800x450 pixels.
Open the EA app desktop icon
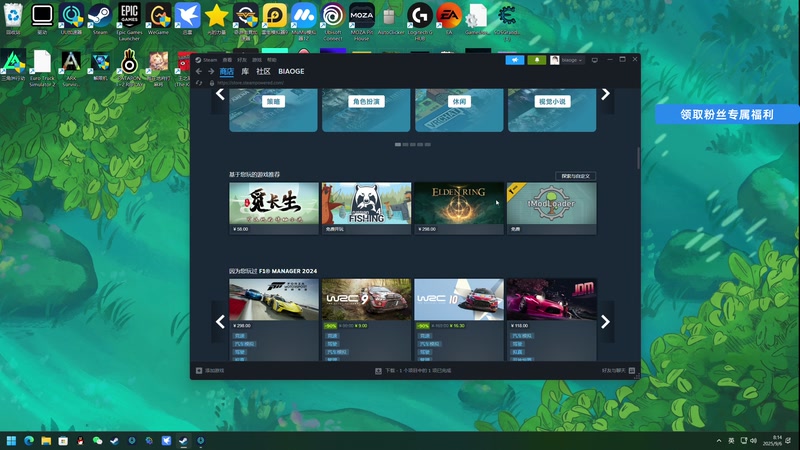coord(449,19)
